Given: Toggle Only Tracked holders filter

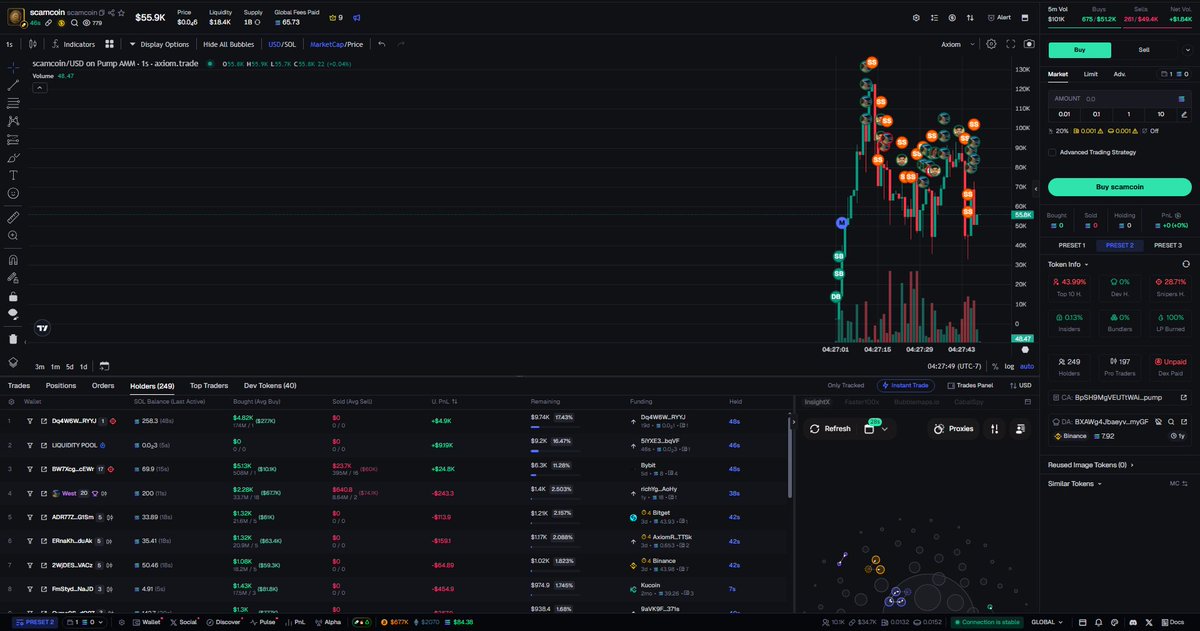Looking at the screenshot, I should tap(845, 385).
